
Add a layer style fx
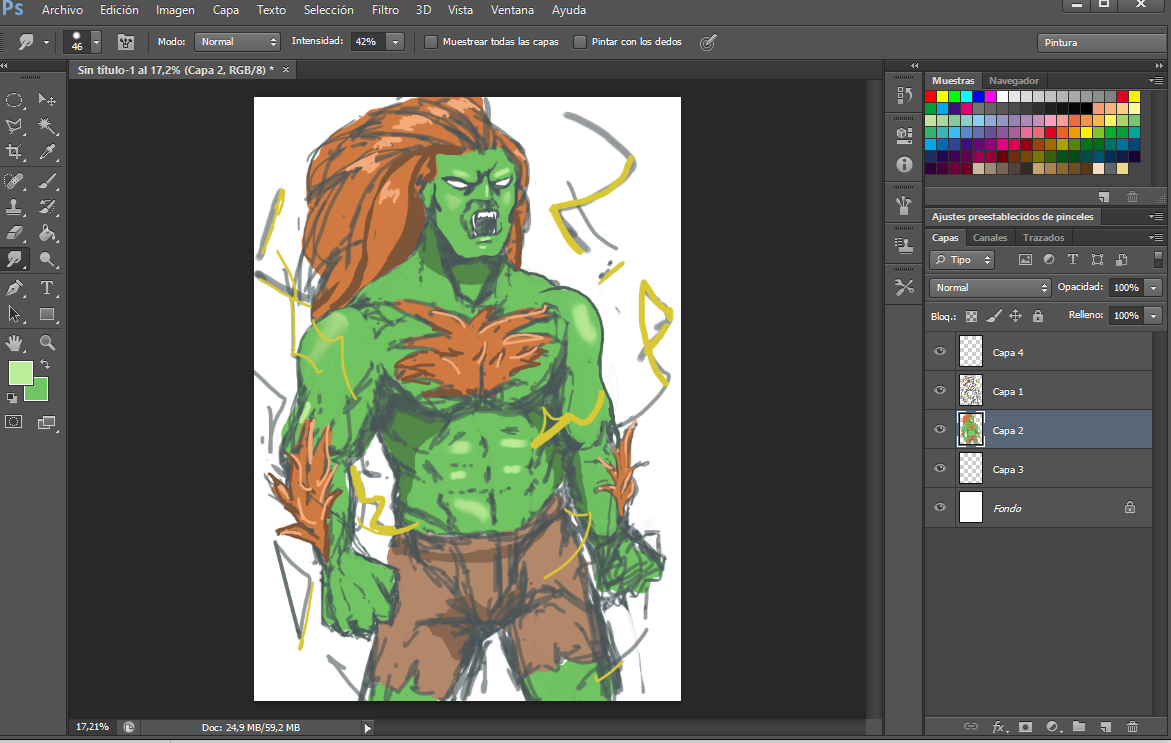[x=999, y=727]
